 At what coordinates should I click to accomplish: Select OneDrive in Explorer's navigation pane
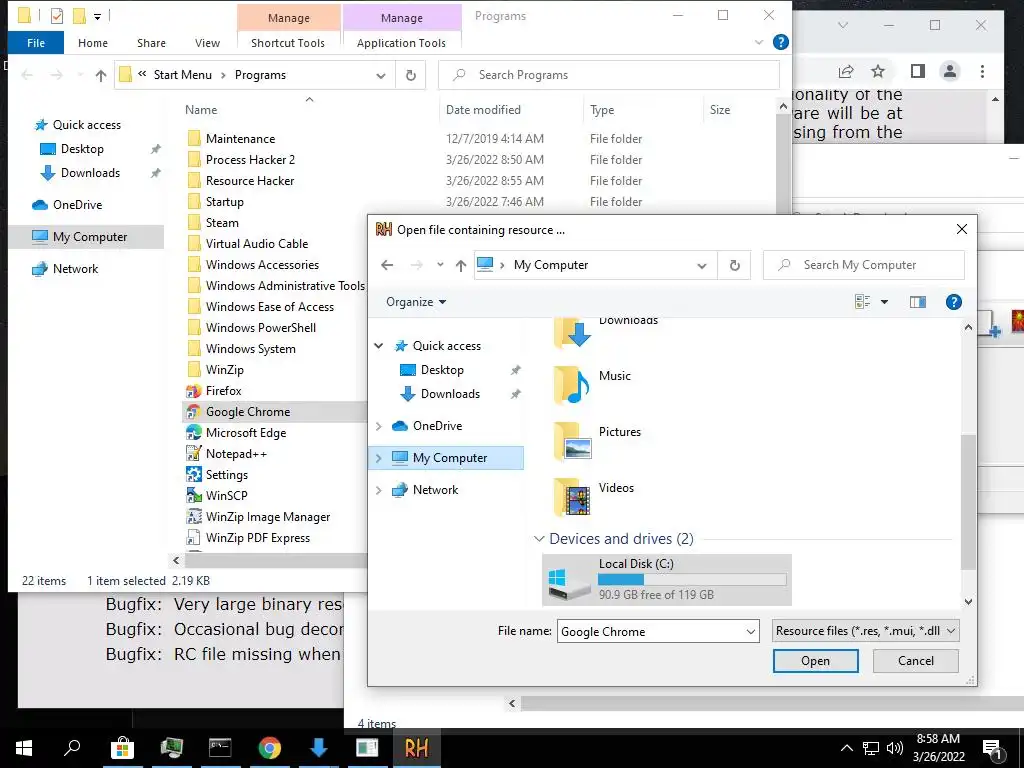[77, 205]
